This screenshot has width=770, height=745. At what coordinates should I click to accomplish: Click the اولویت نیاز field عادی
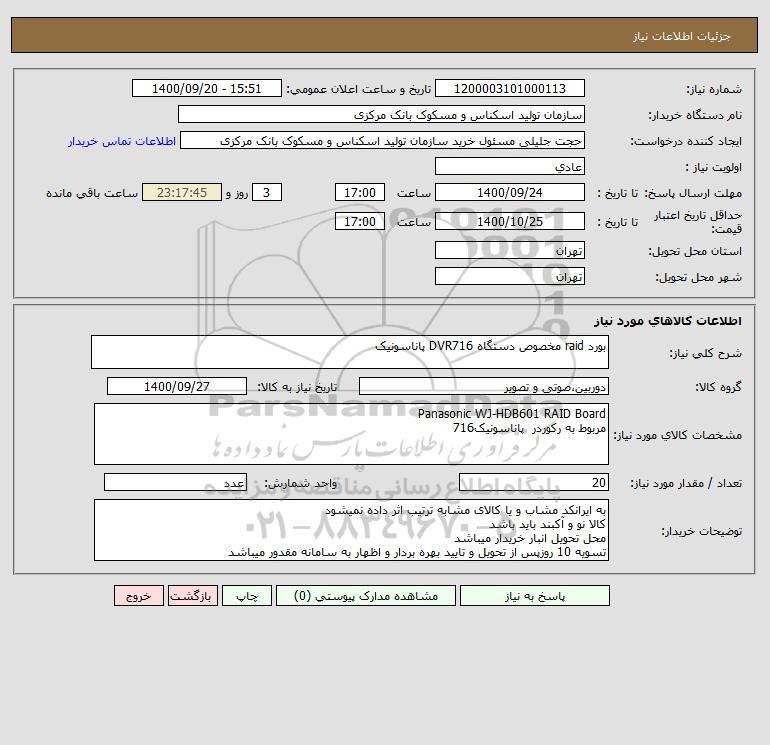510,166
